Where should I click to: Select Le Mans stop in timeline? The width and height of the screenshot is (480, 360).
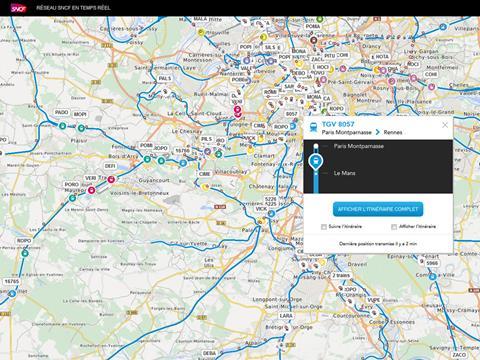(344, 173)
